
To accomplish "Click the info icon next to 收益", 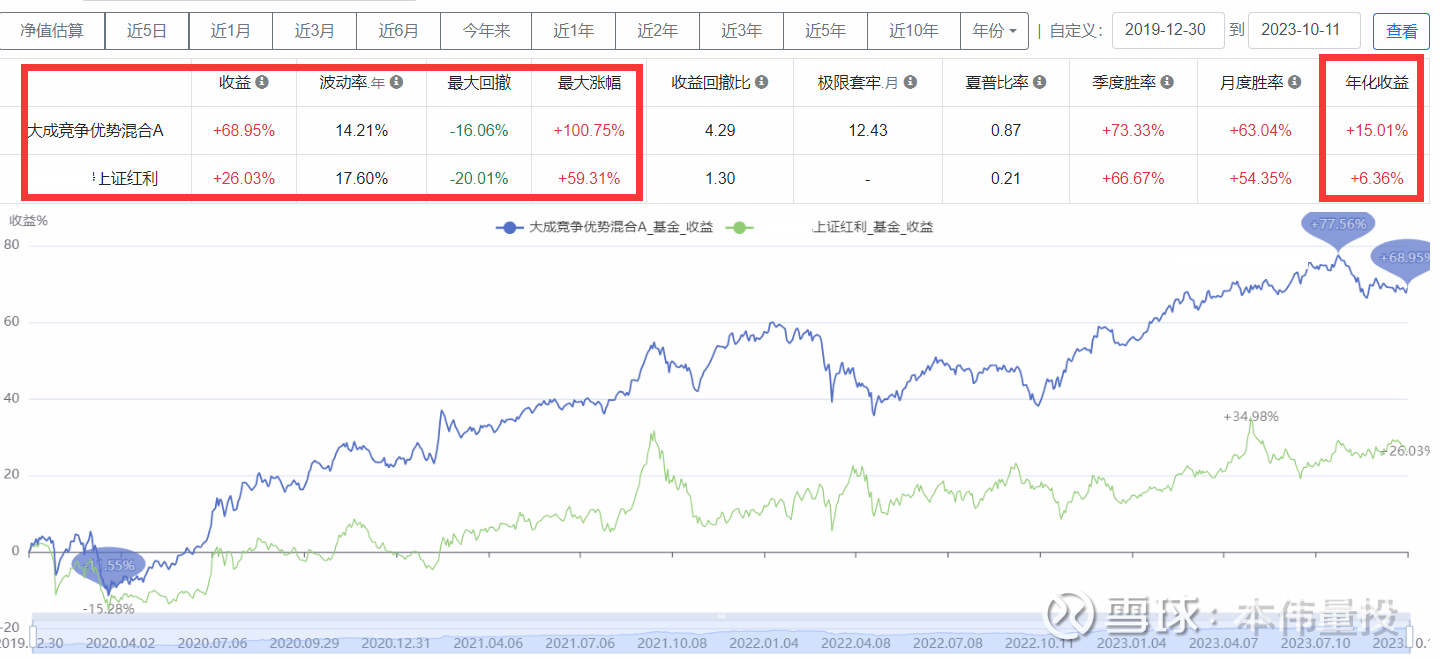I will 262,82.
